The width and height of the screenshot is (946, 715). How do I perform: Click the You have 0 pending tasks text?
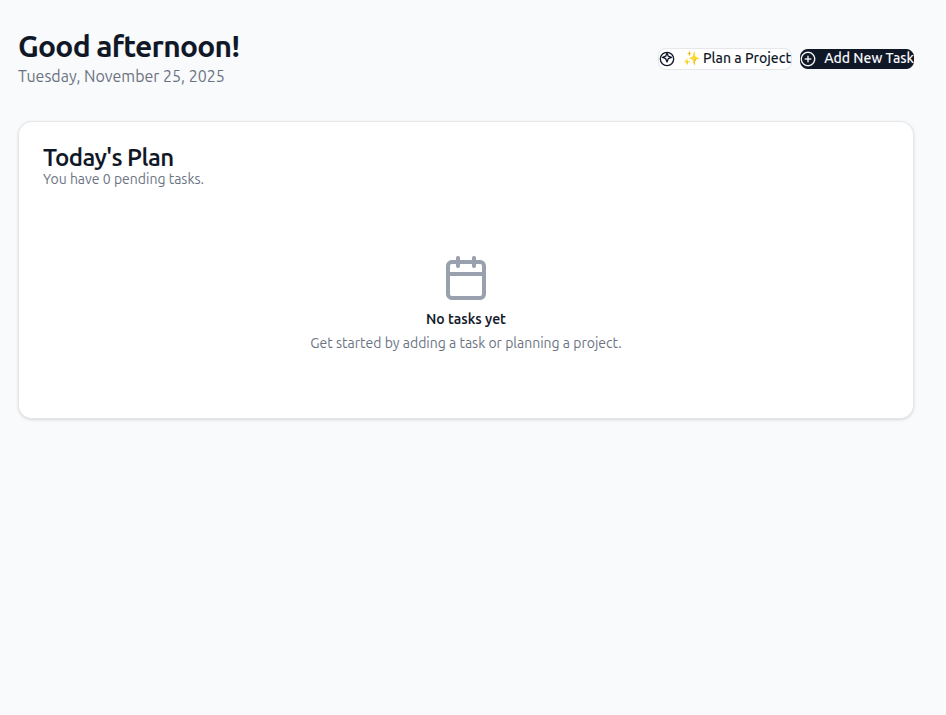pyautogui.click(x=123, y=180)
